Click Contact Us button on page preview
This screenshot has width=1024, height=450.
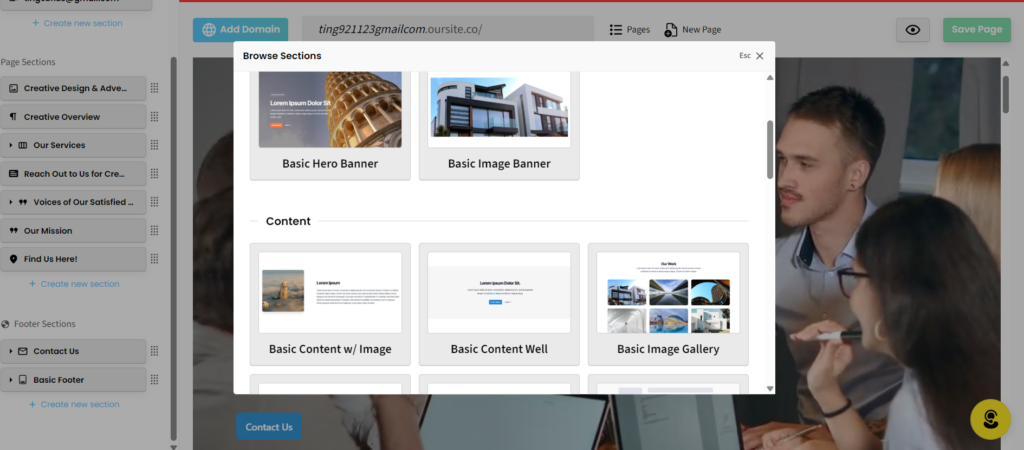[269, 426]
